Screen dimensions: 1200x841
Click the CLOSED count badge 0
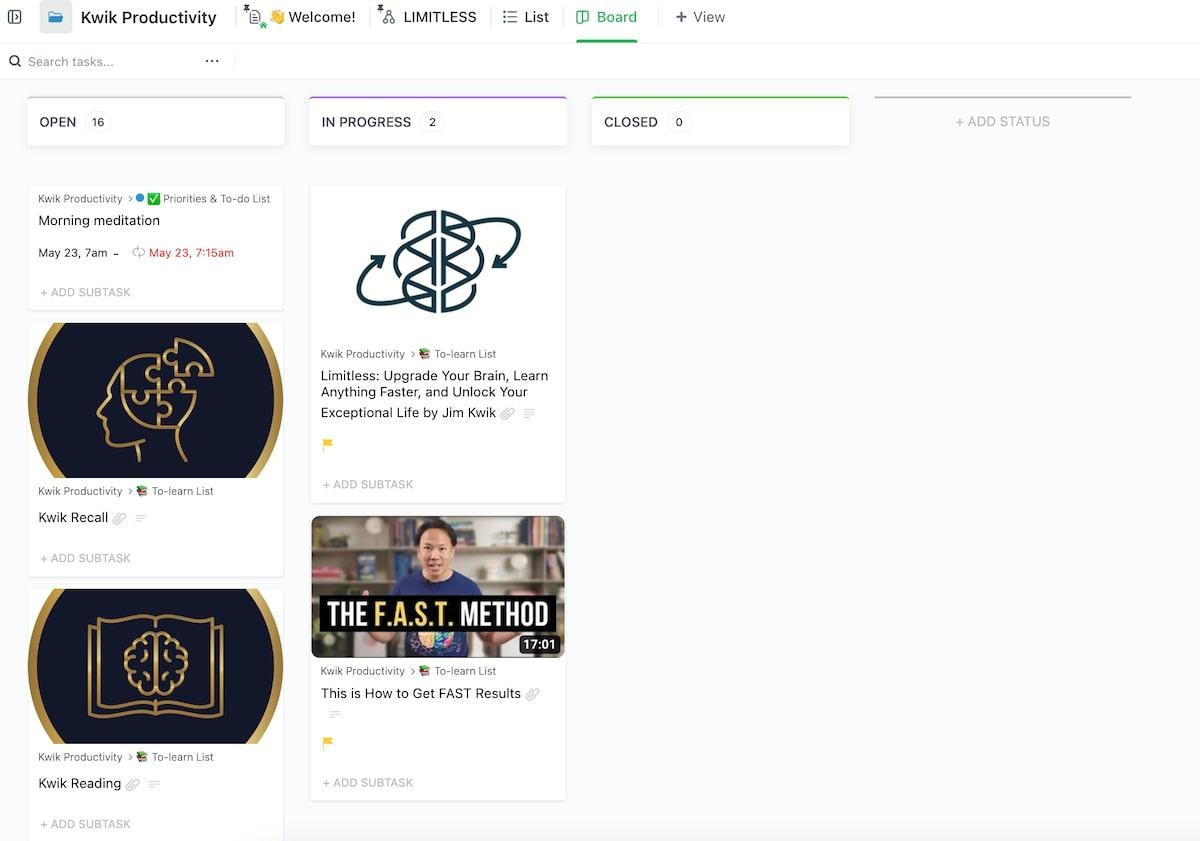(679, 122)
